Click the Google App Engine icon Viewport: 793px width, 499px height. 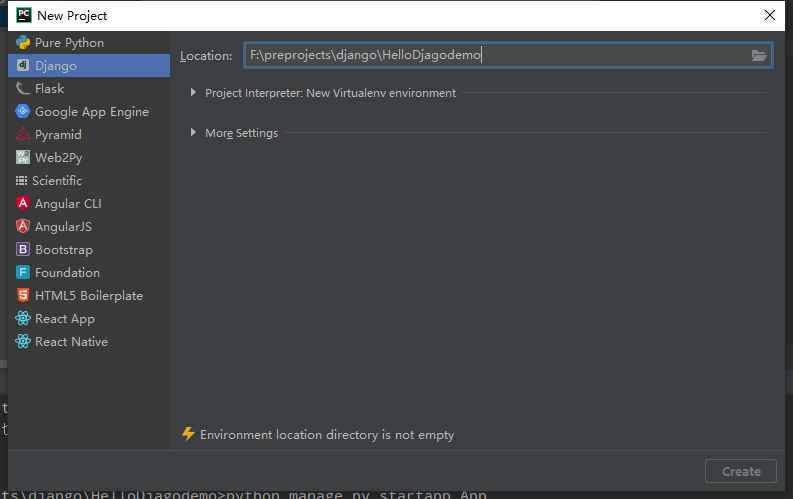coord(23,111)
